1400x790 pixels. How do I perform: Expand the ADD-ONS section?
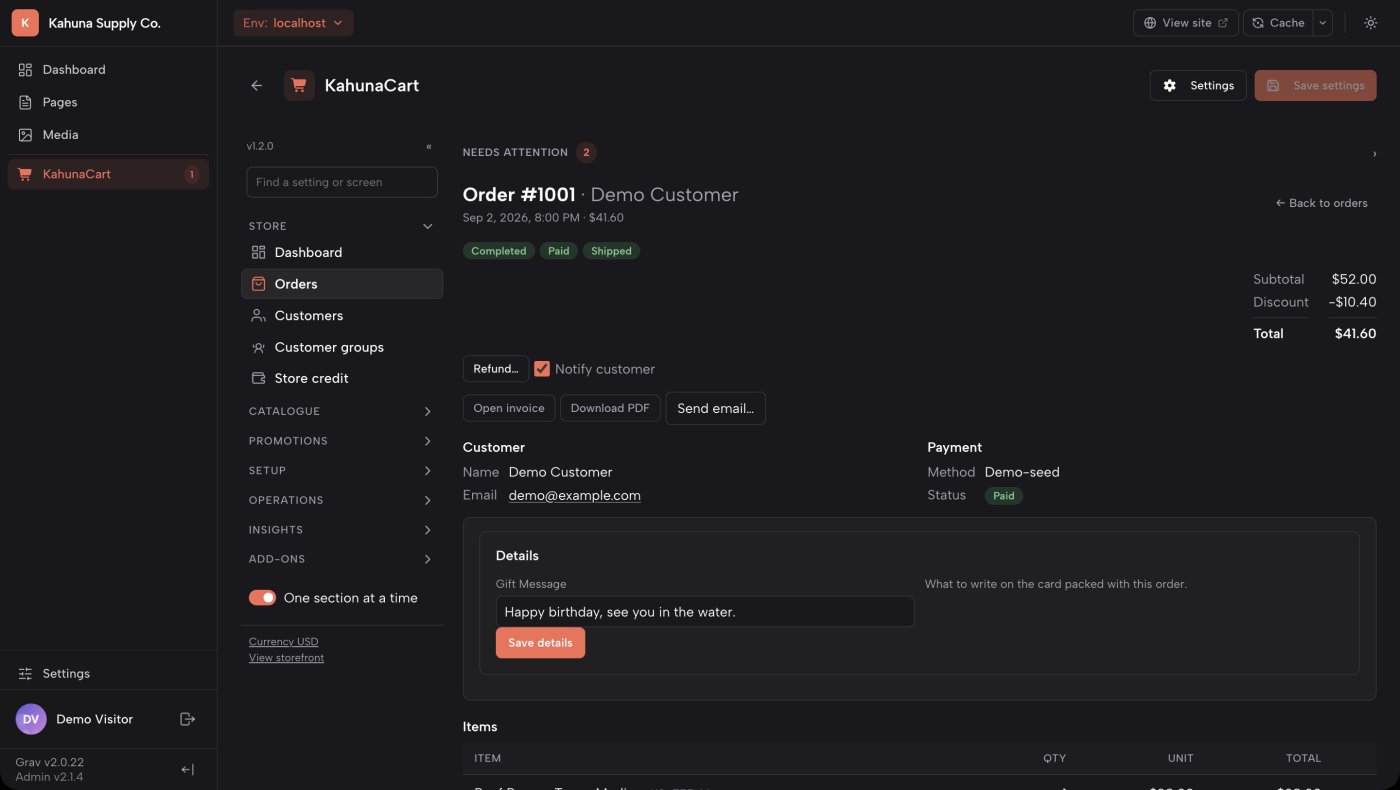pos(341,559)
